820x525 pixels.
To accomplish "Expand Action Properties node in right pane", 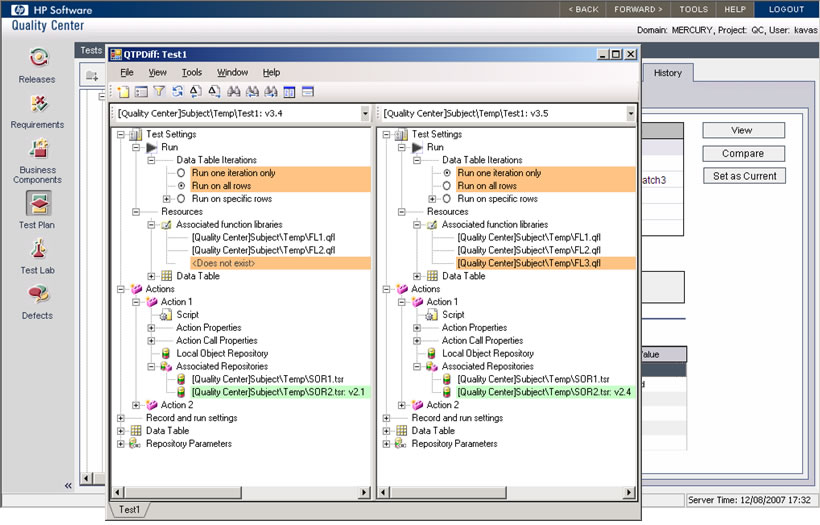I will [417, 328].
